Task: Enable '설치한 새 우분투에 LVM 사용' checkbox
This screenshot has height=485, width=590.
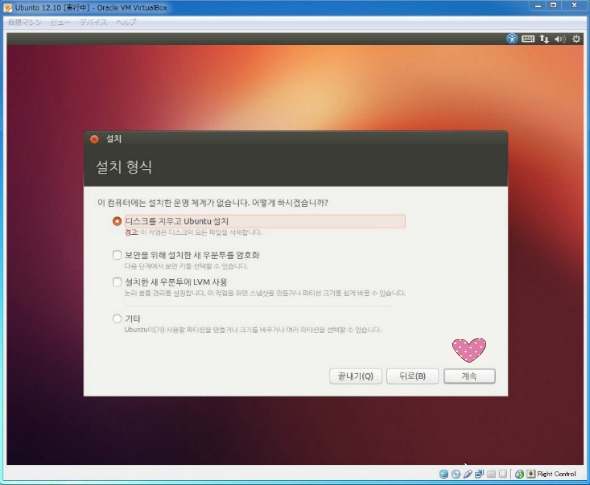Action: point(117,282)
